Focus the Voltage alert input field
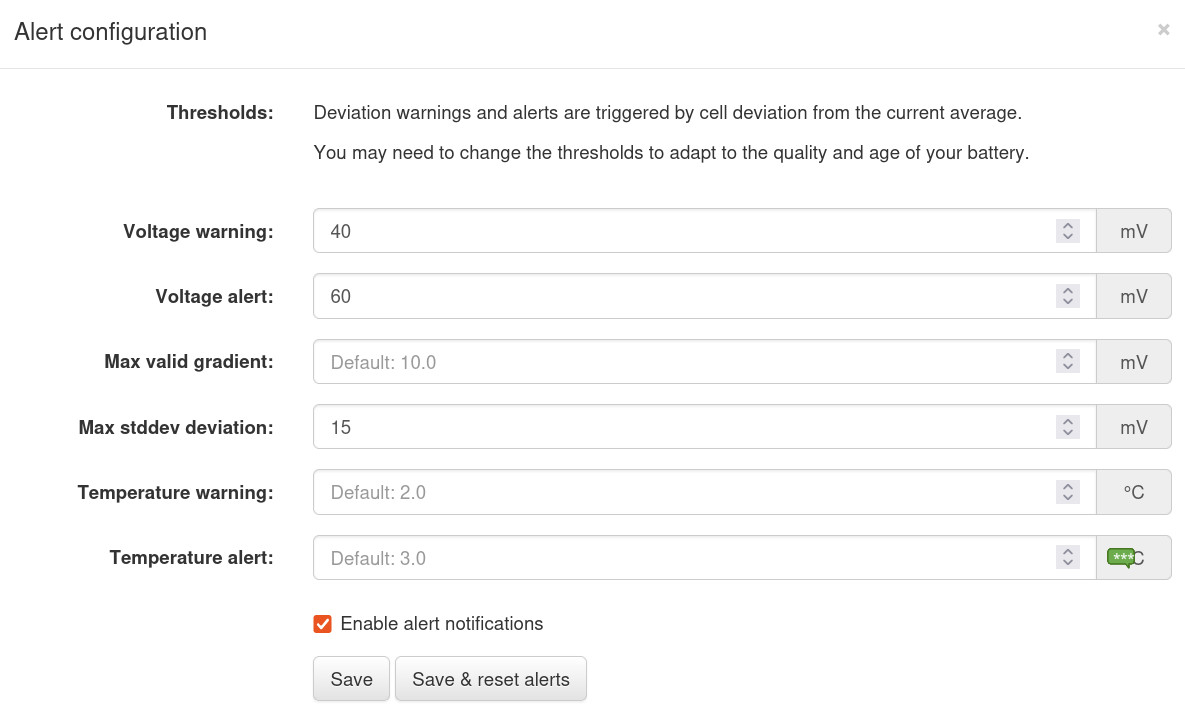Image resolution: width=1185 pixels, height=719 pixels. [x=680, y=297]
